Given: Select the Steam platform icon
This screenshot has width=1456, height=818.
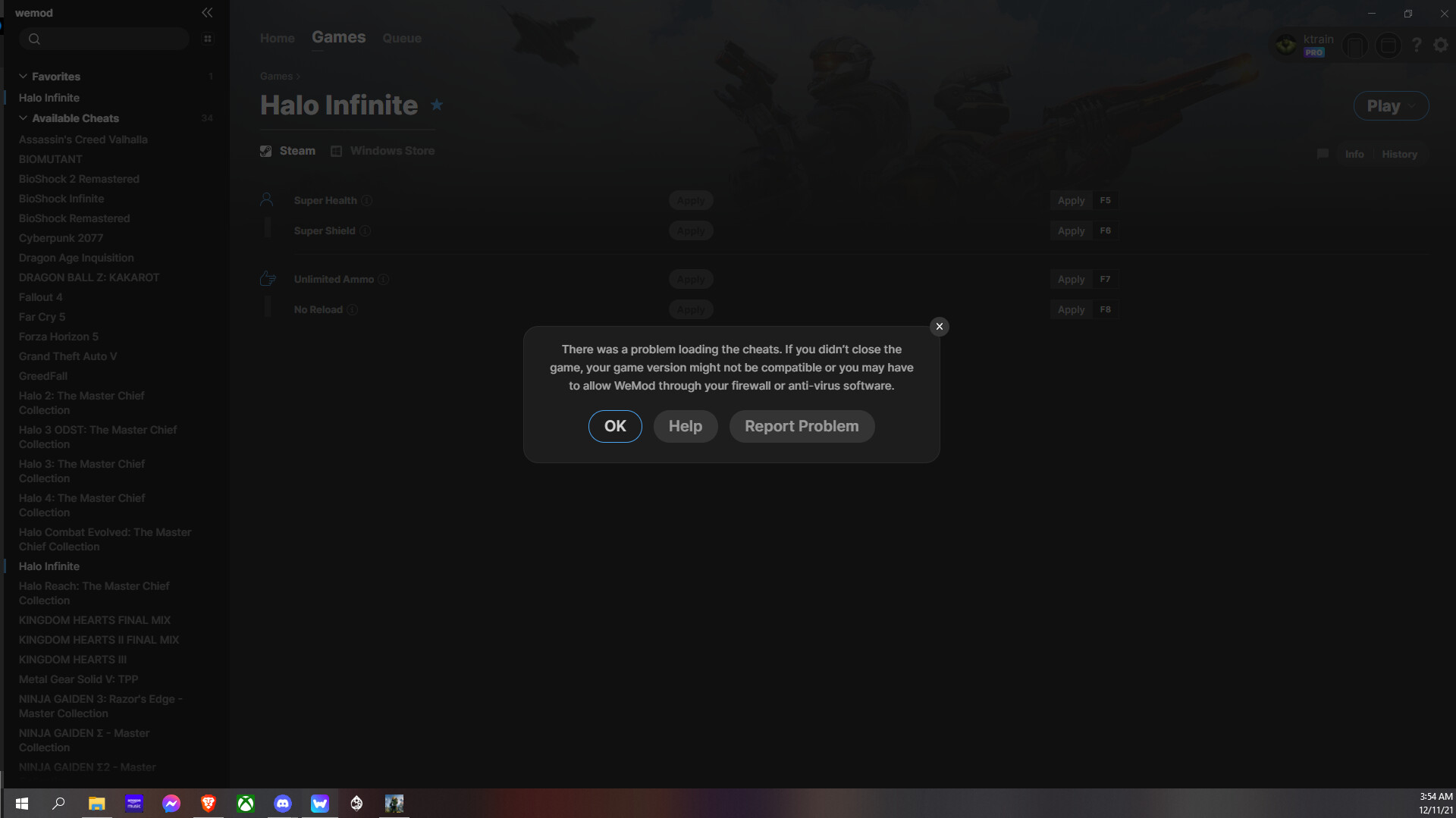Looking at the screenshot, I should pyautogui.click(x=266, y=150).
